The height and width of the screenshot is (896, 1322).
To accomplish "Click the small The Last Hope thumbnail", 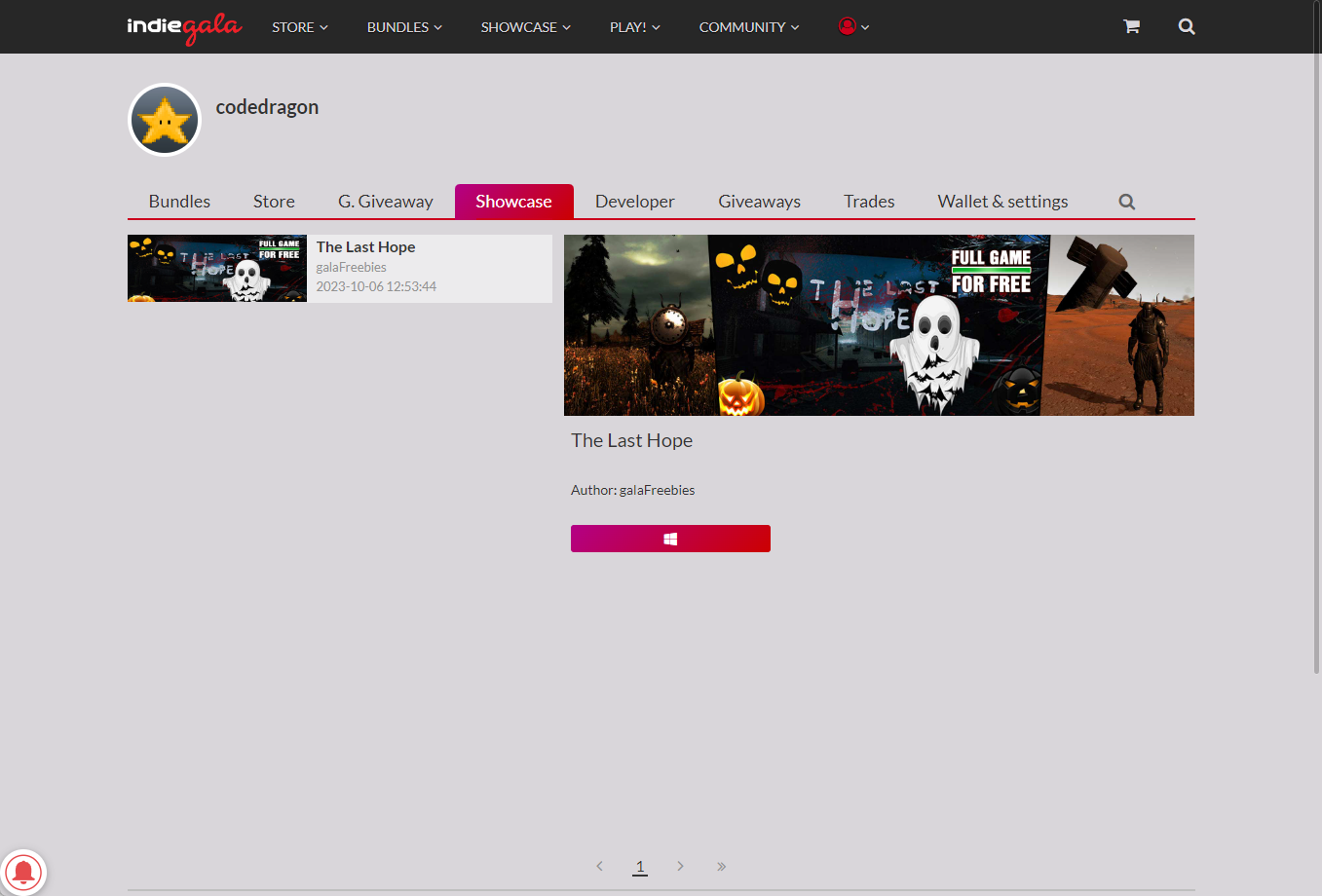I will tap(217, 269).
